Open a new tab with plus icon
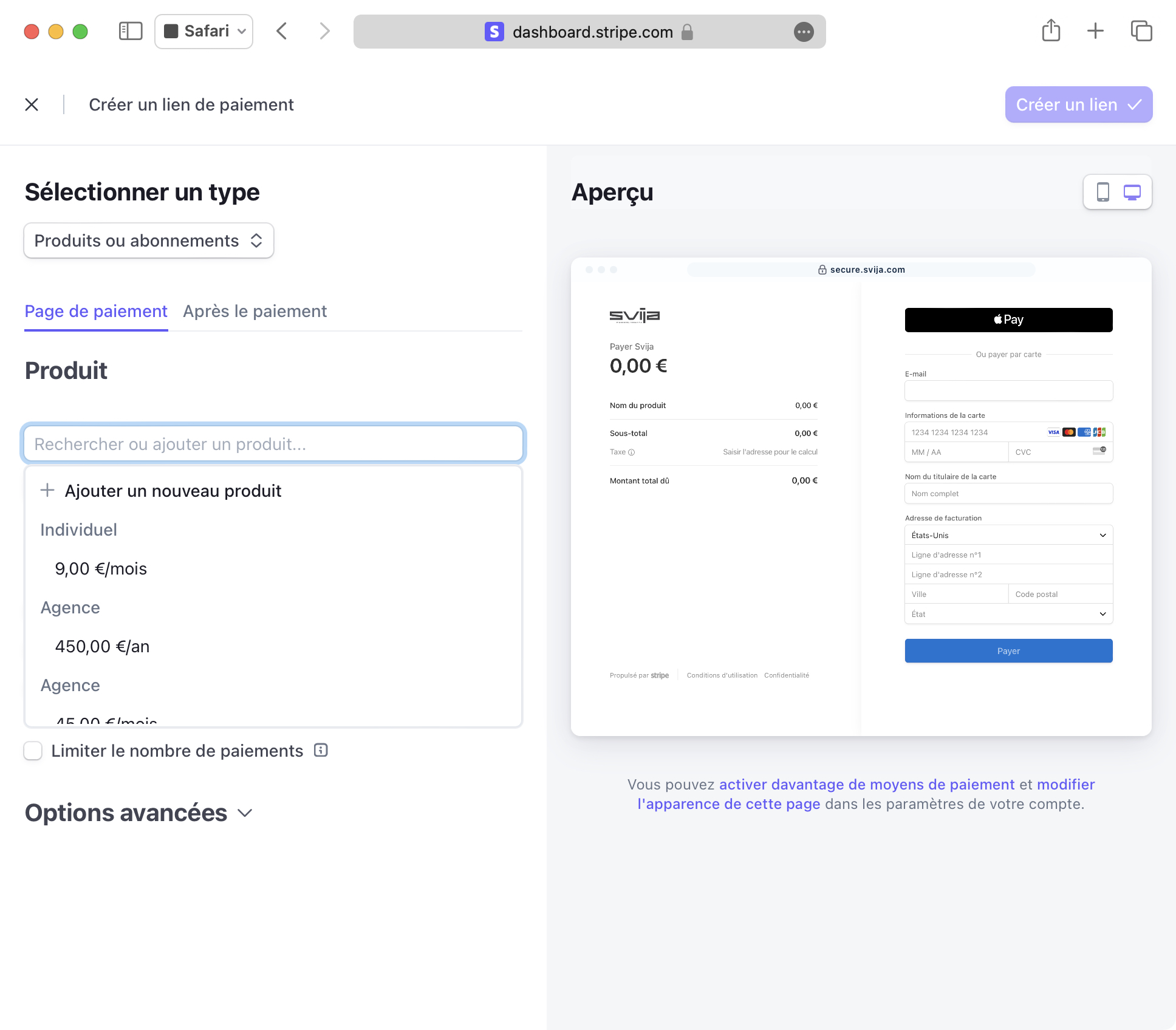The width and height of the screenshot is (1176, 1030). coord(1095,31)
